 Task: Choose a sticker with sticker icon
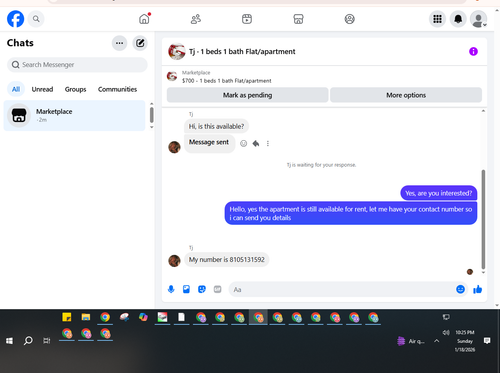[x=202, y=289]
